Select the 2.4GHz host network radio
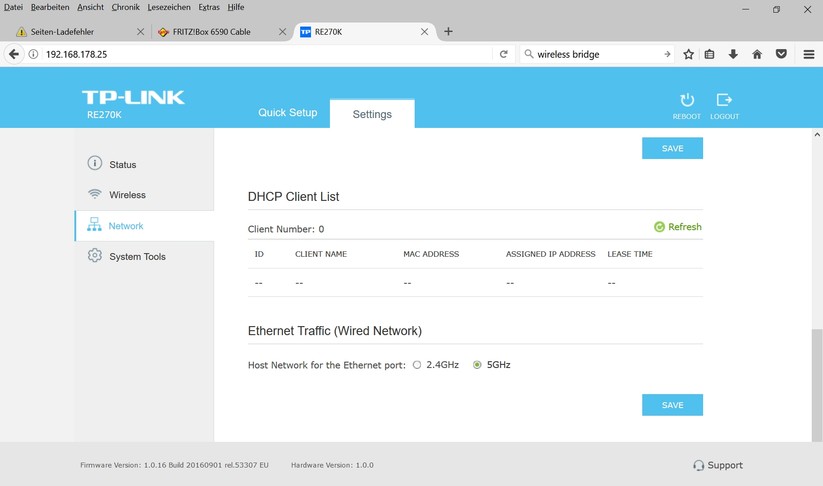 tap(417, 365)
